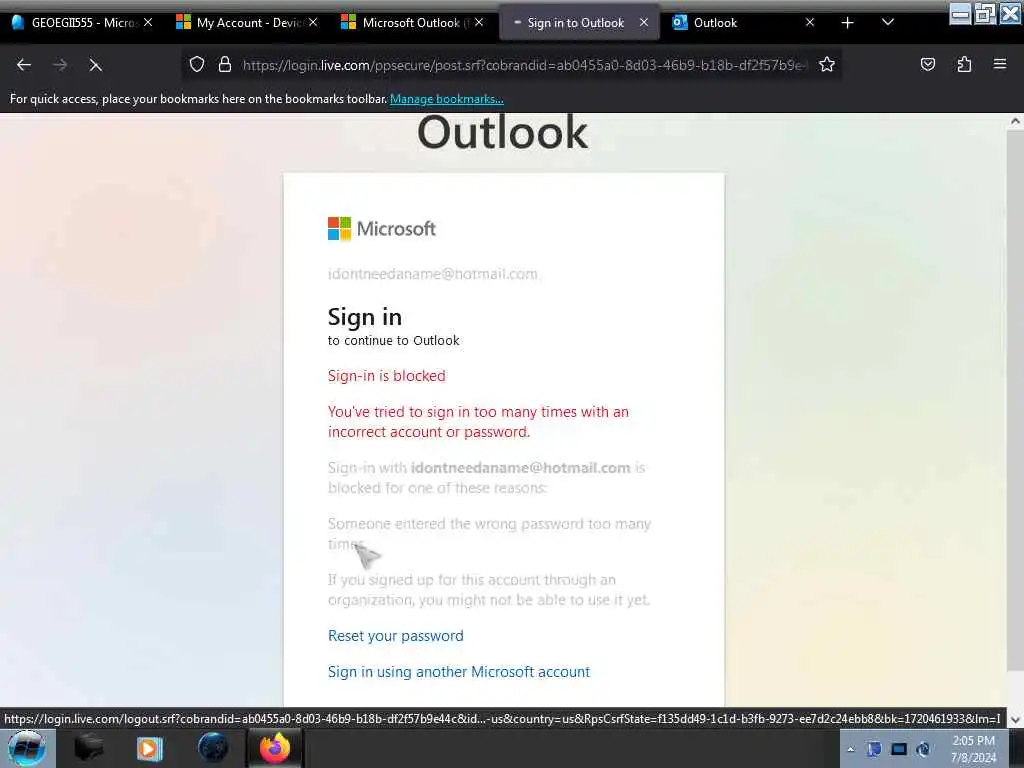Close the Microsoft Outlook tab
Image resolution: width=1024 pixels, height=768 pixels.
[x=479, y=22]
